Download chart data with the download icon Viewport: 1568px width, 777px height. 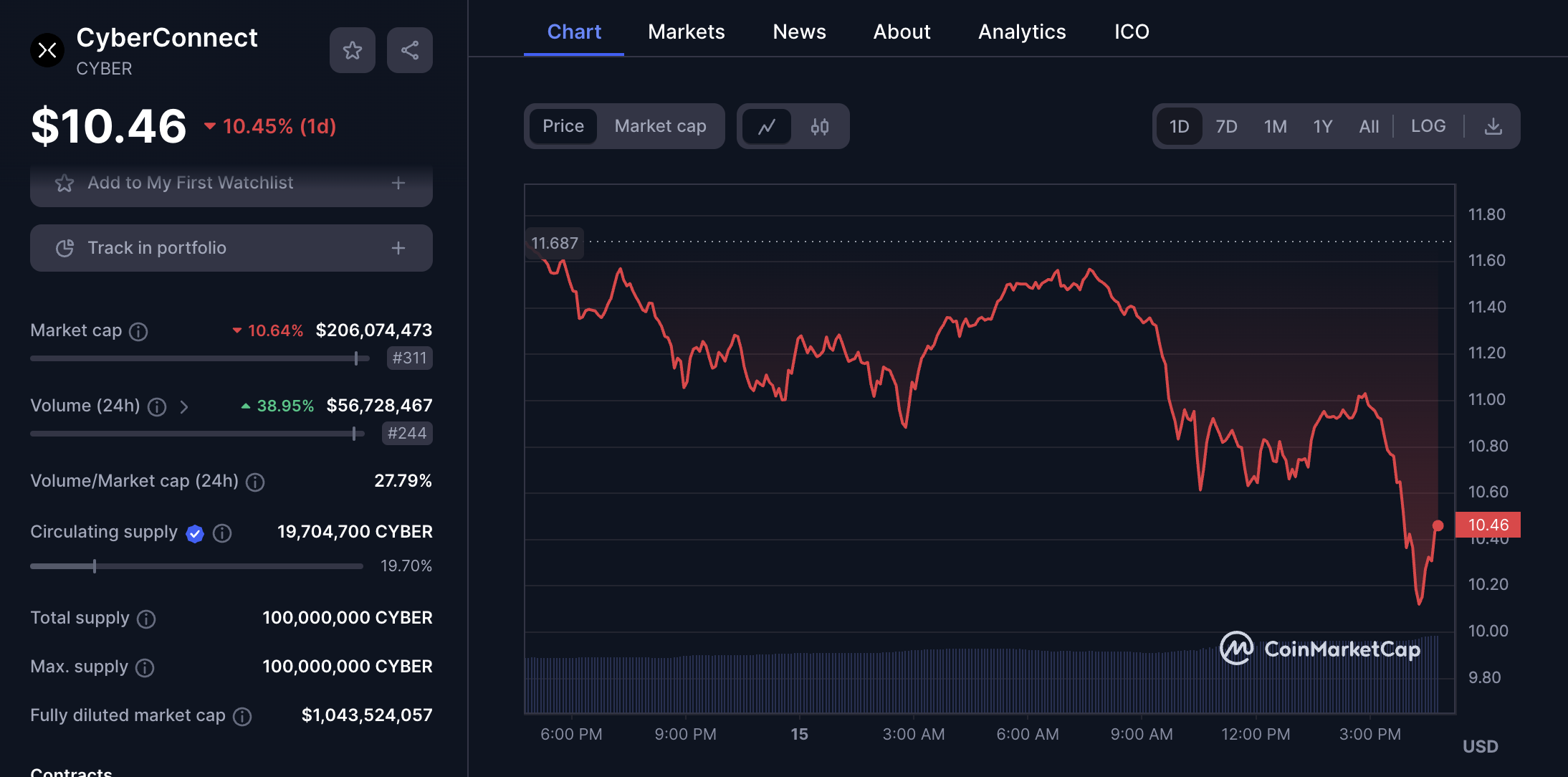[1493, 127]
